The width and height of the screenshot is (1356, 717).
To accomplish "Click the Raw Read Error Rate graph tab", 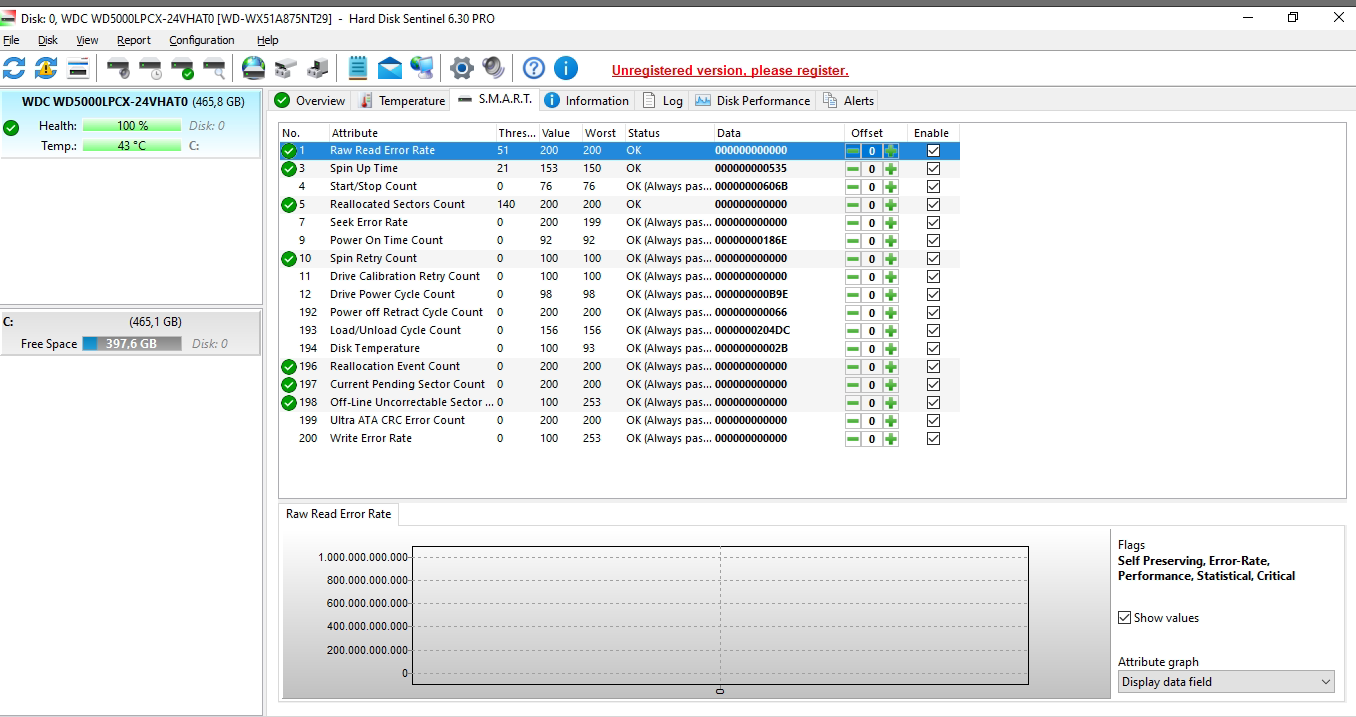I will [x=339, y=514].
